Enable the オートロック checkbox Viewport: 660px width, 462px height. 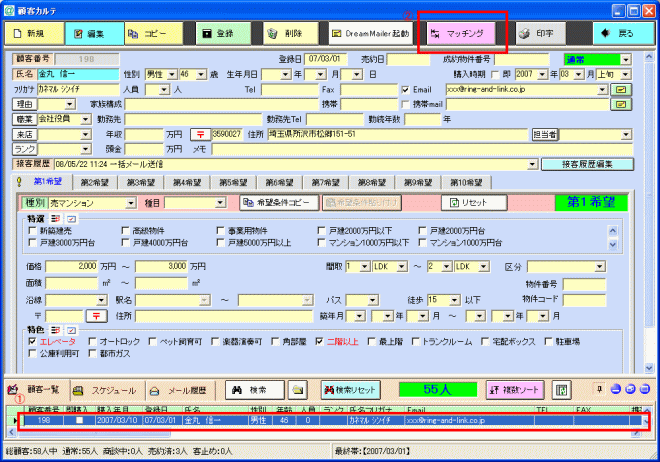[x=93, y=341]
